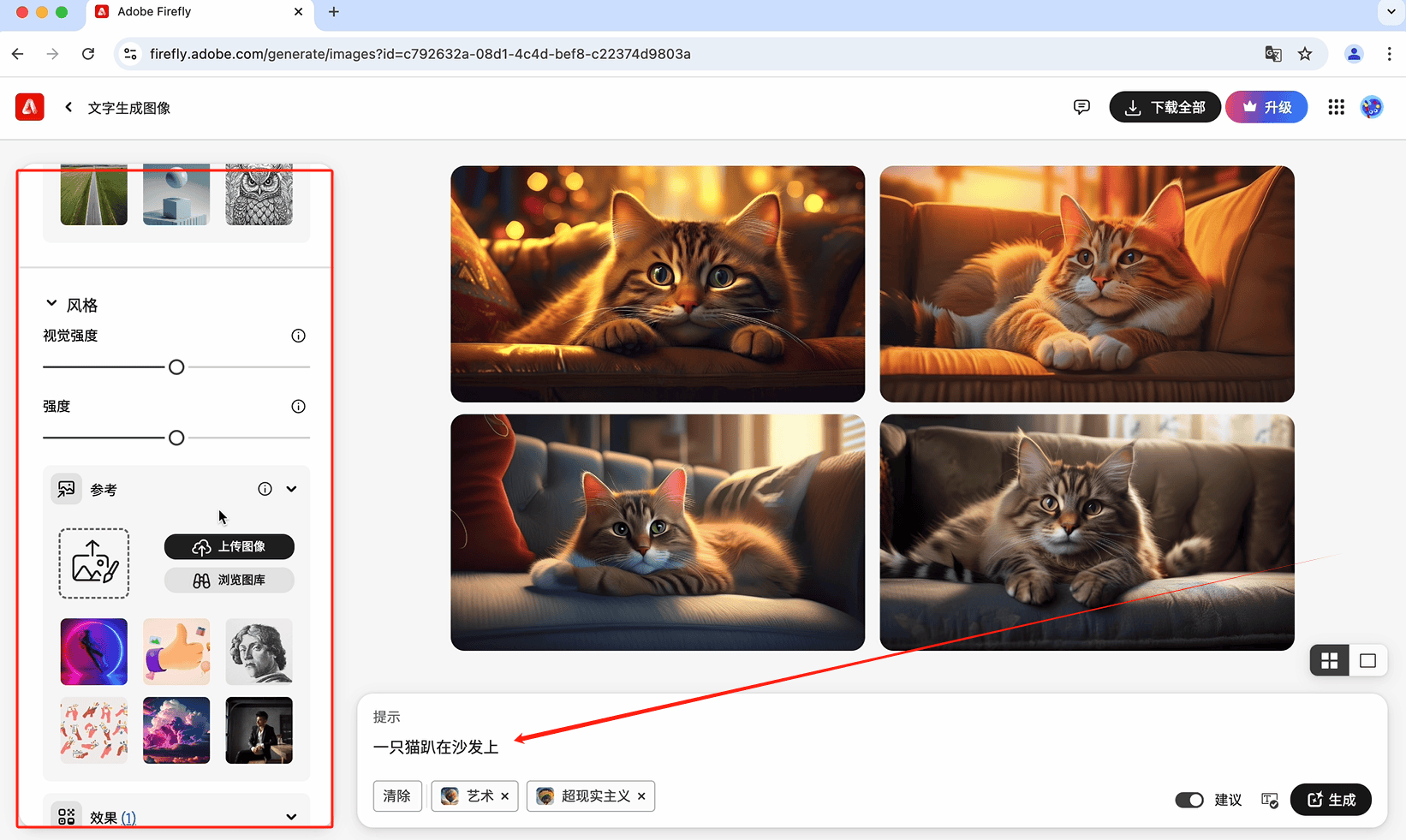Click the 参考 reference panel icon
The height and width of the screenshot is (840, 1406).
coord(66,489)
